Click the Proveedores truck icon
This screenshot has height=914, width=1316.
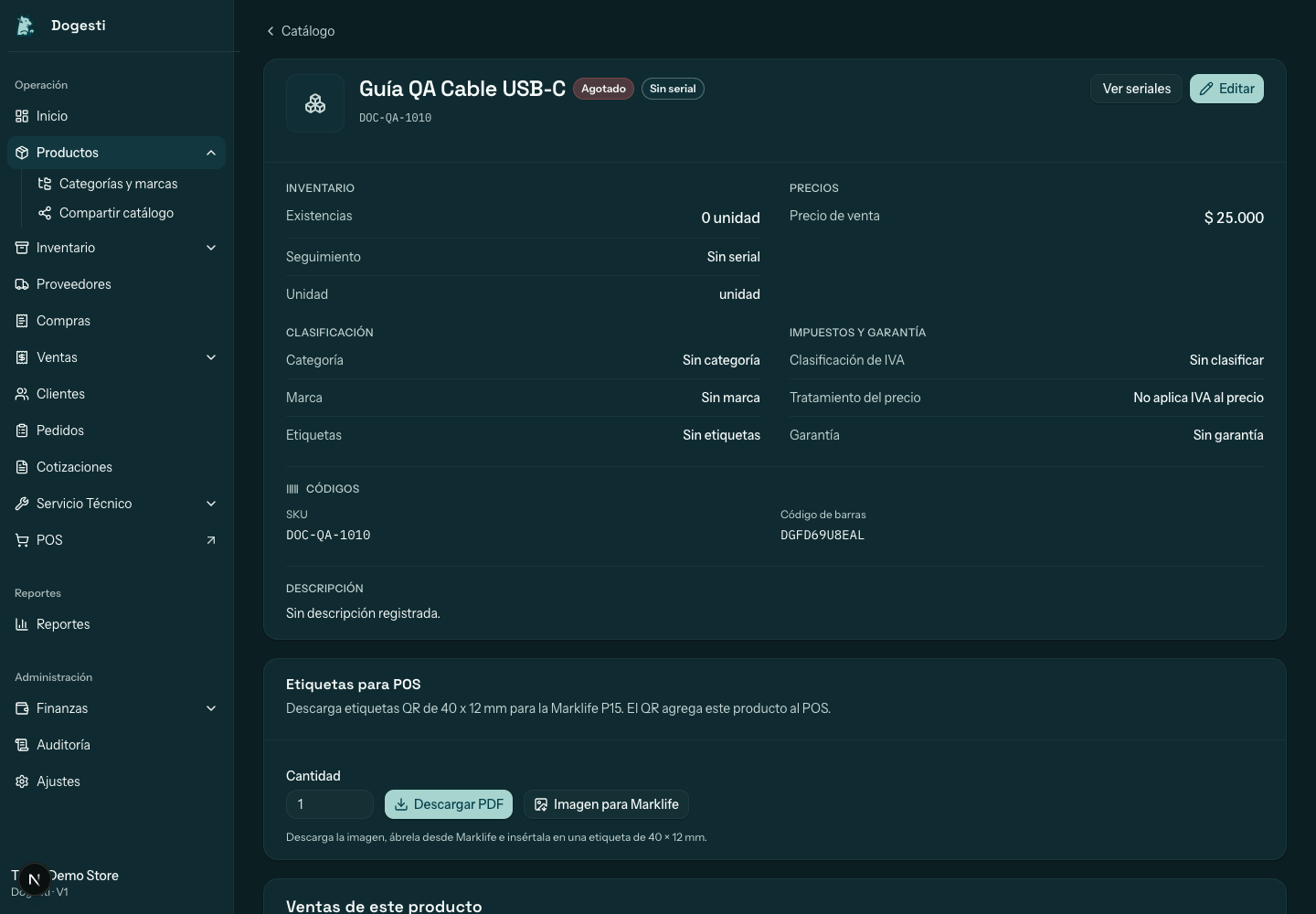tap(22, 284)
